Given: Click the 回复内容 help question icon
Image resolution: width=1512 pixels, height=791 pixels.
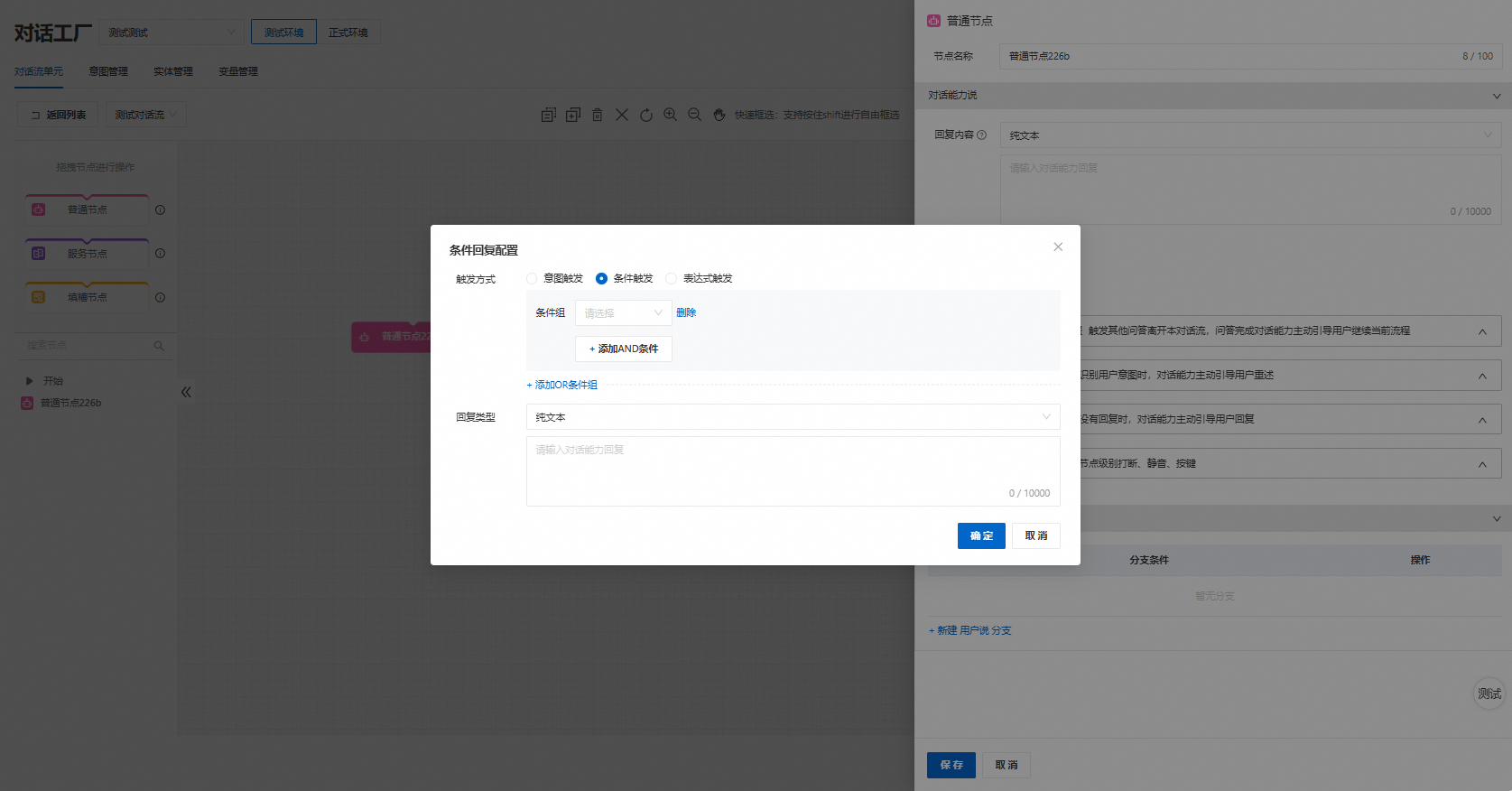Looking at the screenshot, I should click(x=982, y=135).
